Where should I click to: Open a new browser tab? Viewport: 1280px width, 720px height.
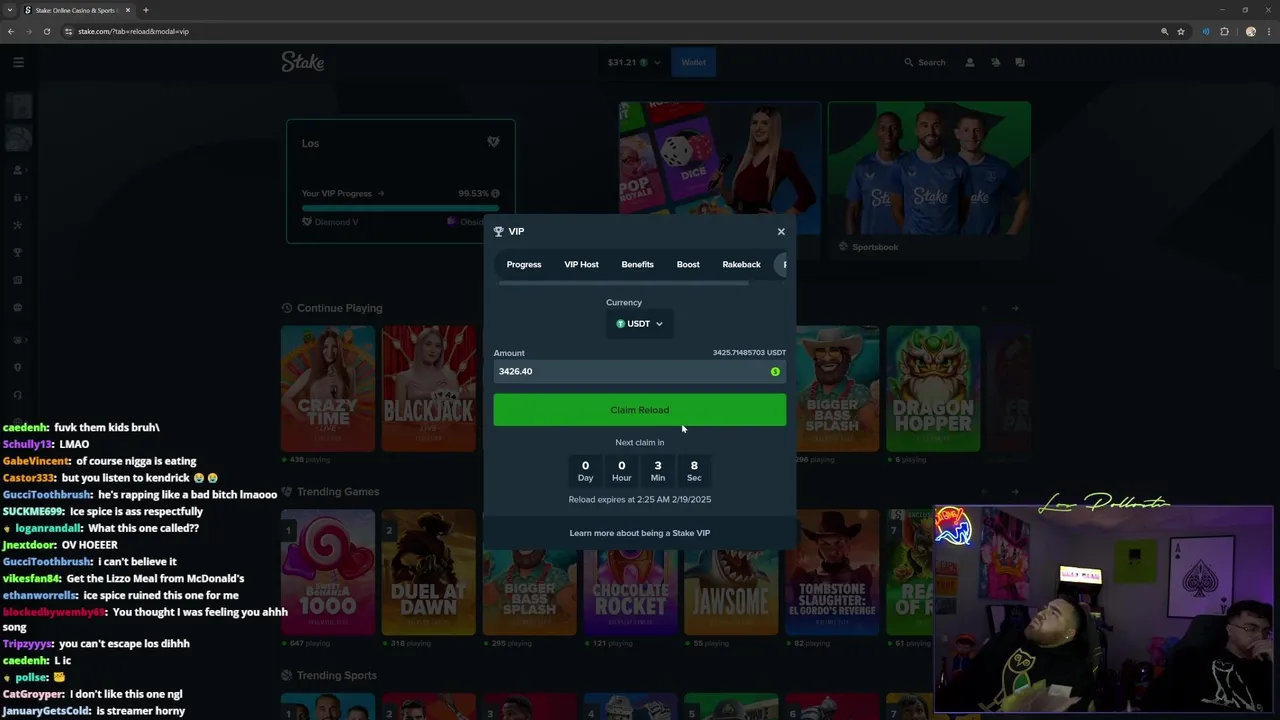pos(146,10)
